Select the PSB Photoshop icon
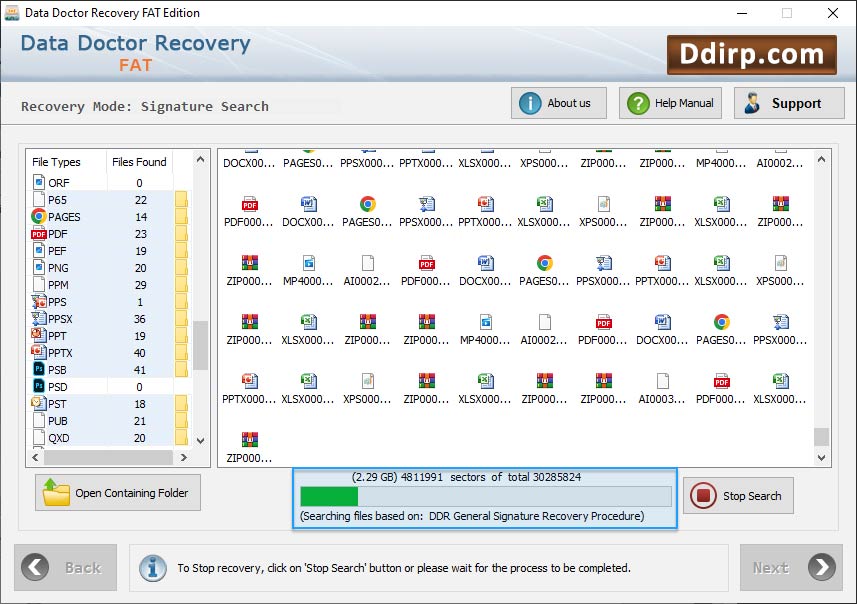This screenshot has height=604, width=857. [39, 369]
